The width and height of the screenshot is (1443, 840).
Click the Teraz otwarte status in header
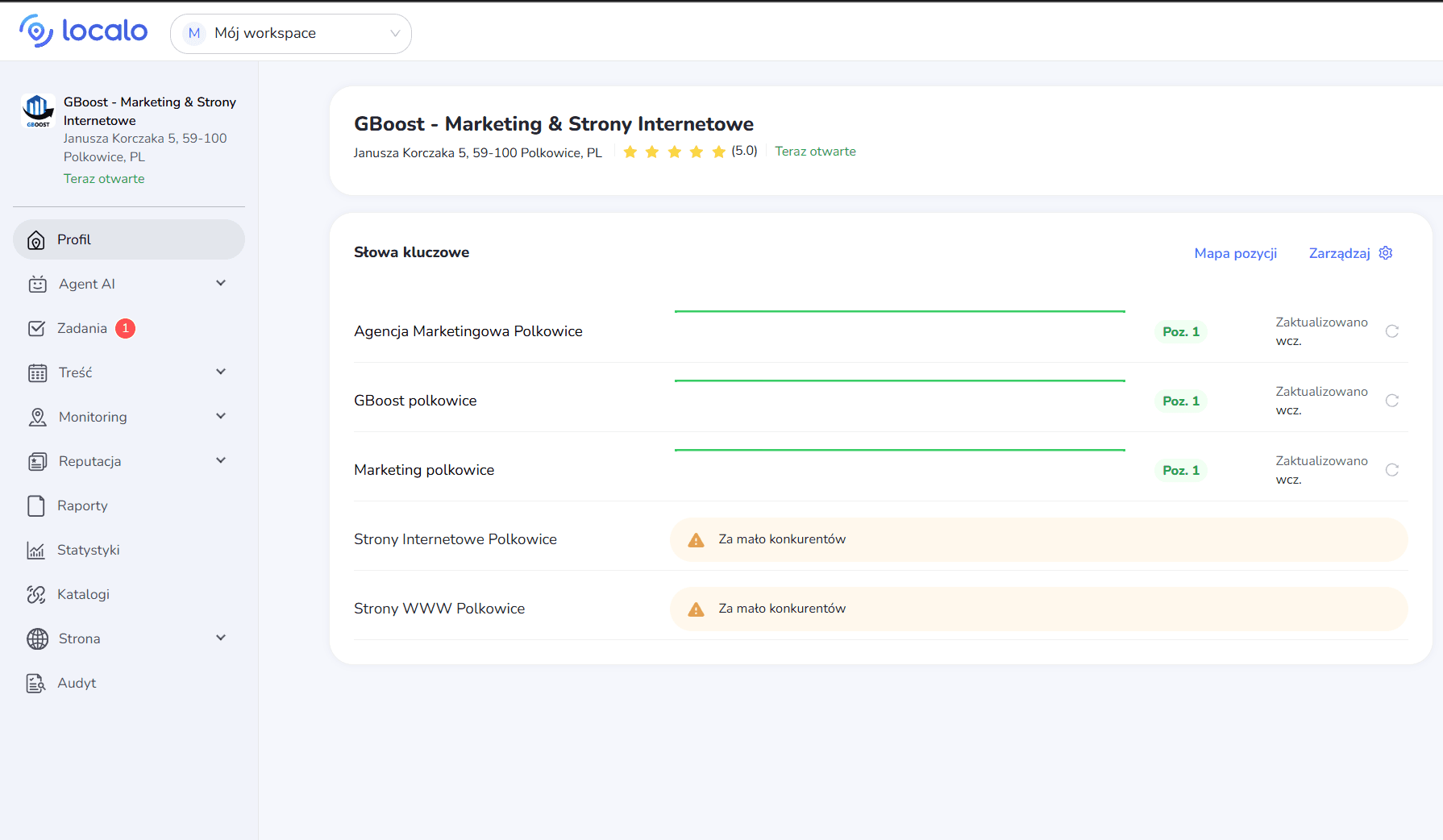pos(815,152)
